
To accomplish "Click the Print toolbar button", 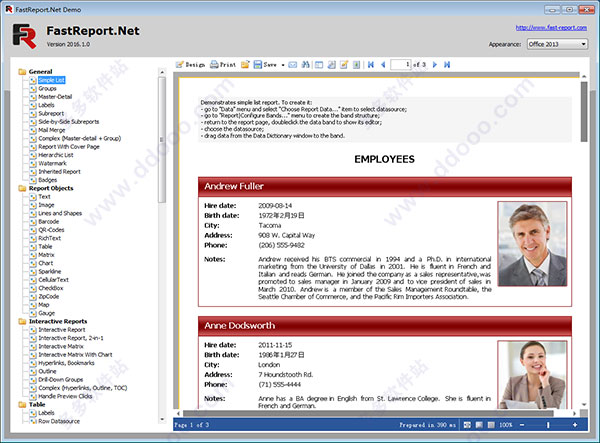I will coord(223,65).
